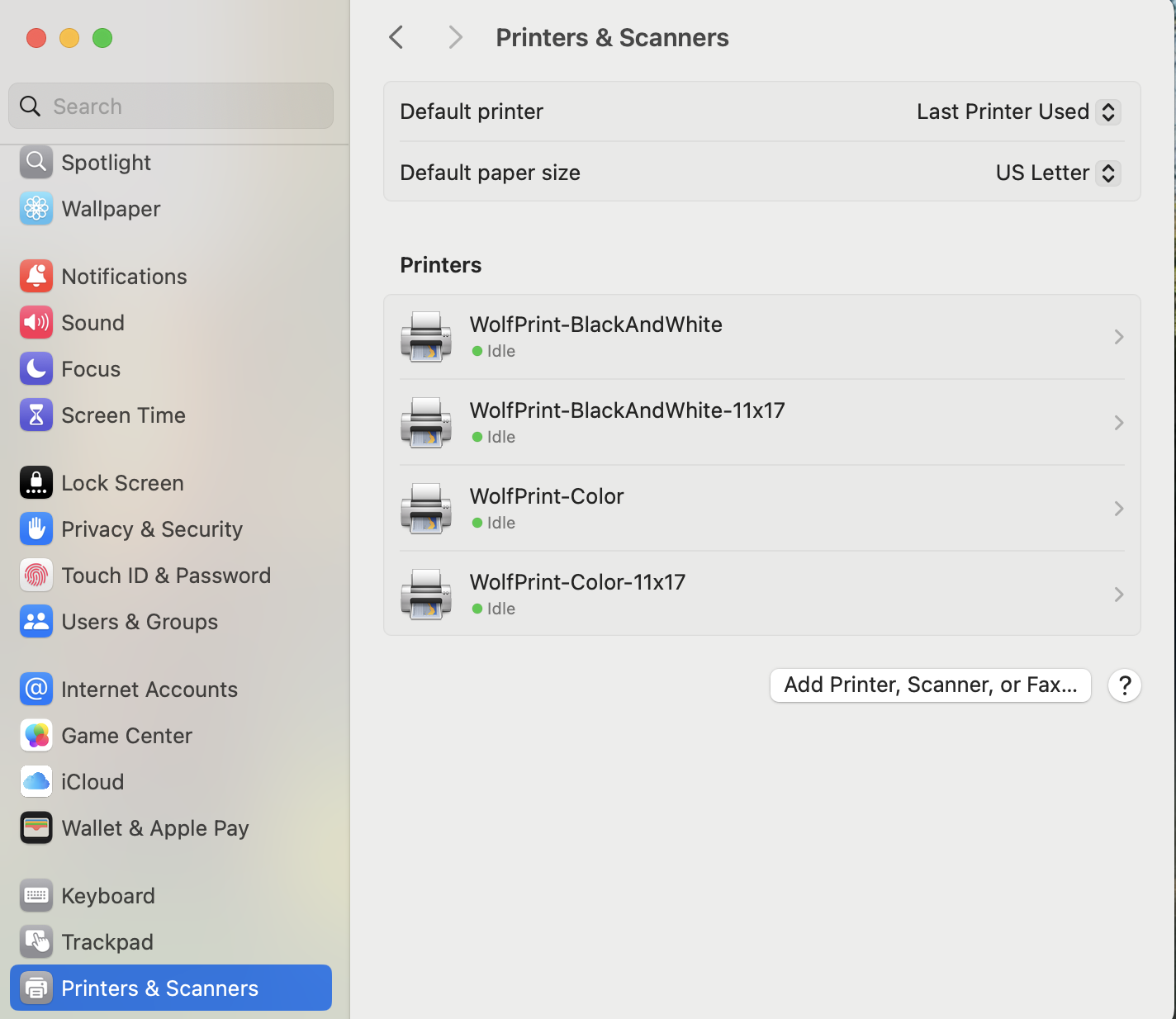Image resolution: width=1176 pixels, height=1019 pixels.
Task: Expand WolfPrint-BlackAndWhite printer details chevron
Action: pyautogui.click(x=1118, y=337)
